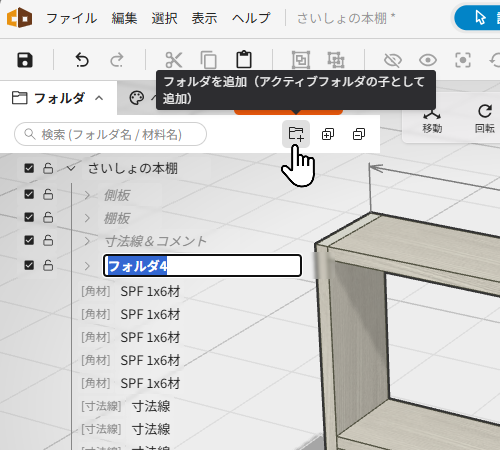Cut selection with scissors icon
Viewport: 500px width, 450px height.
(174, 60)
